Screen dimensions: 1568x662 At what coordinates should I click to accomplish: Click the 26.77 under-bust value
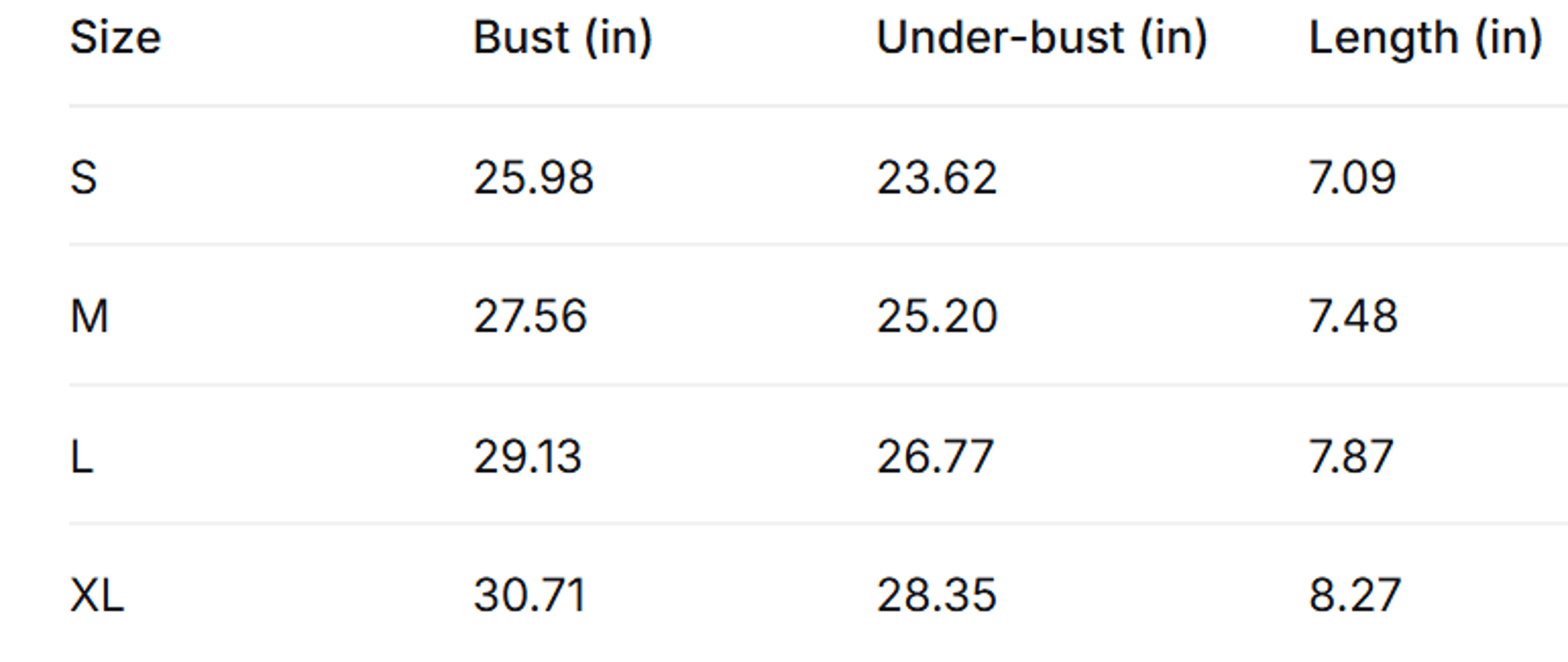[x=935, y=456]
